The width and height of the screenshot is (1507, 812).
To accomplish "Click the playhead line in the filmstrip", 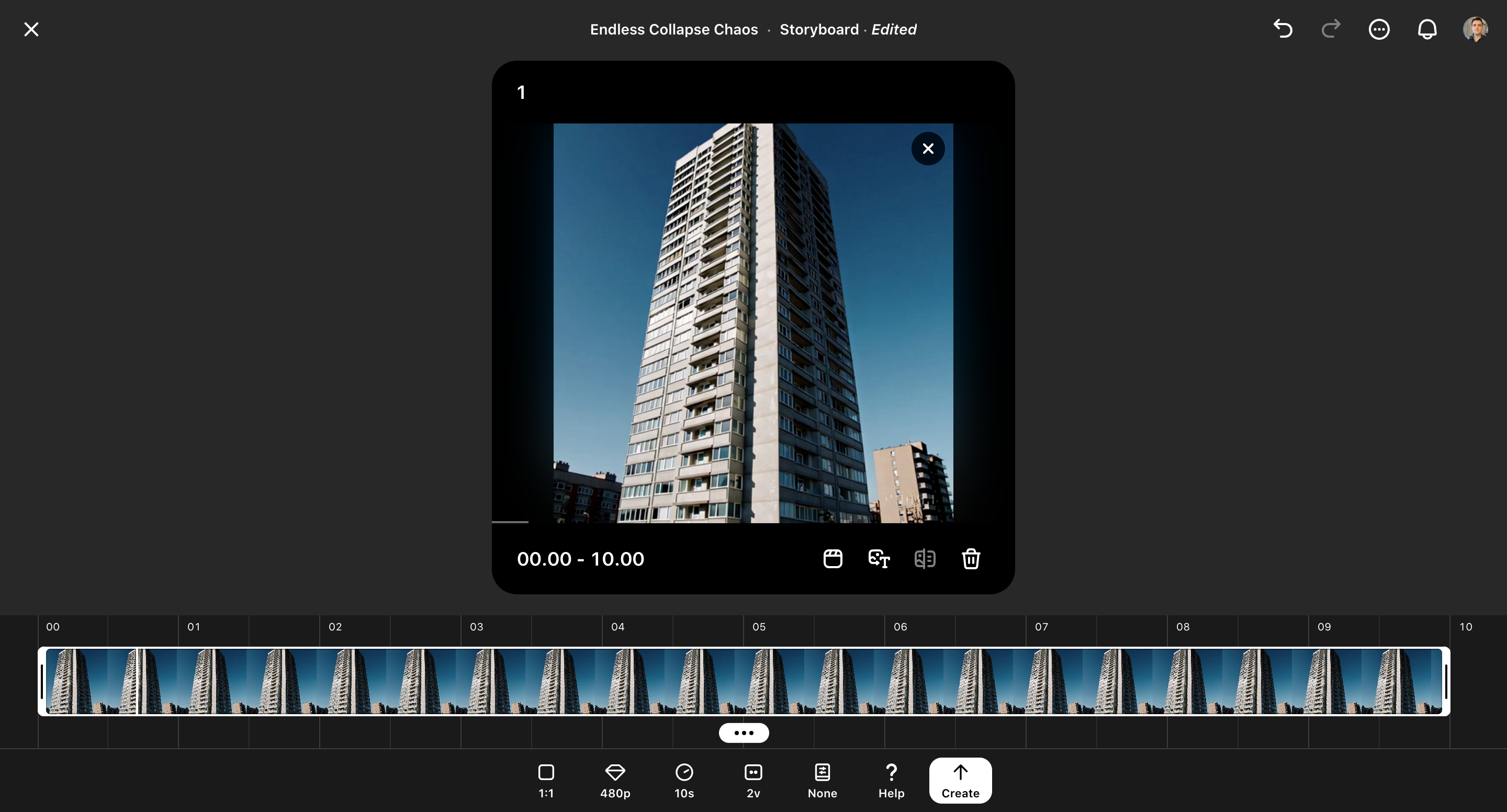I will tap(138, 681).
